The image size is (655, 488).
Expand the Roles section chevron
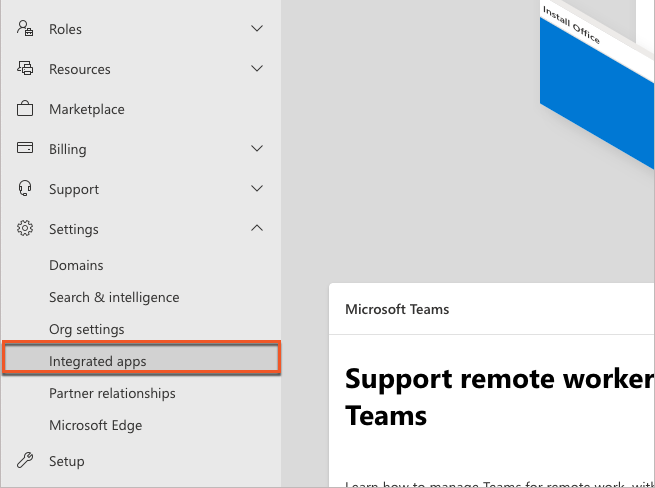coord(257,28)
